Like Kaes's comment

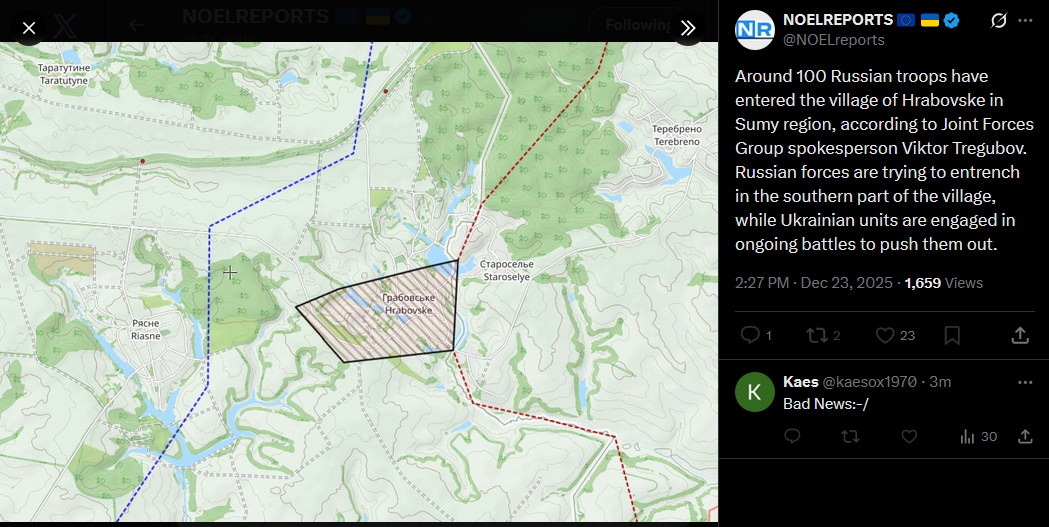coord(909,437)
